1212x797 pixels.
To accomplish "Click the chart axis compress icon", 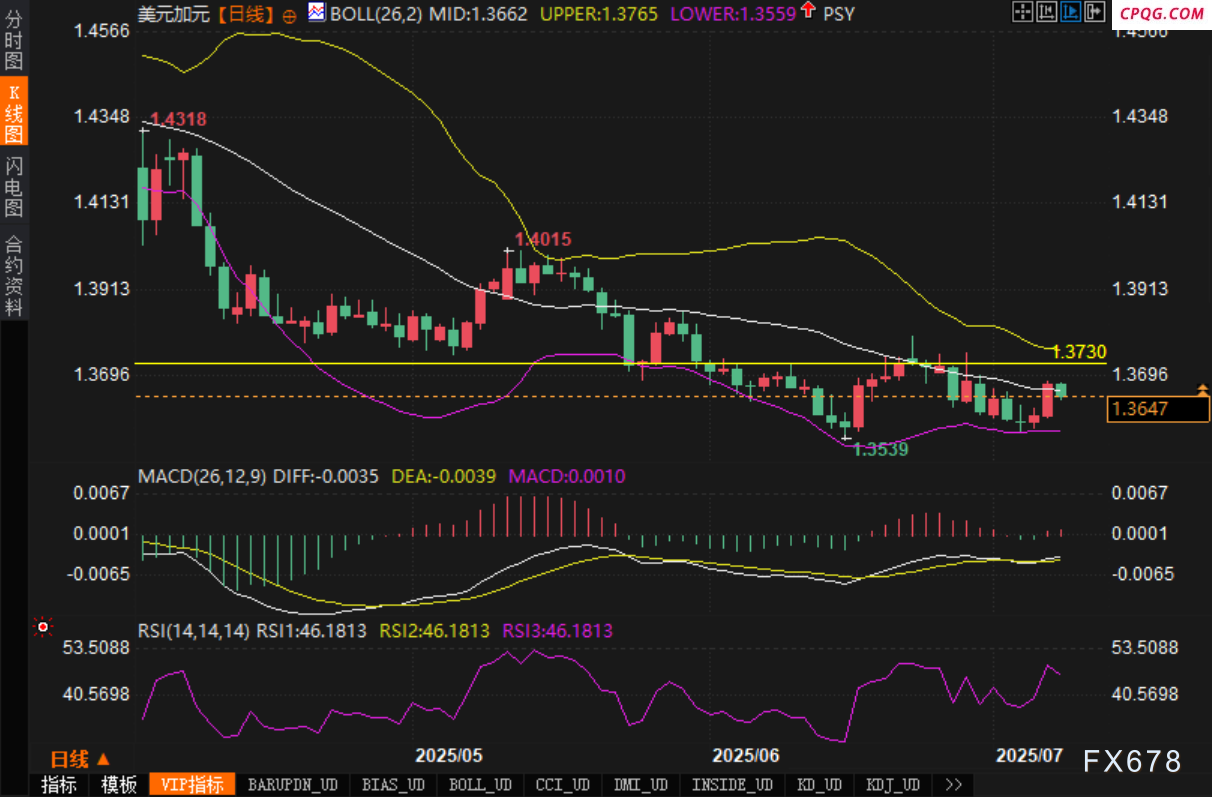I will pos(1046,12).
